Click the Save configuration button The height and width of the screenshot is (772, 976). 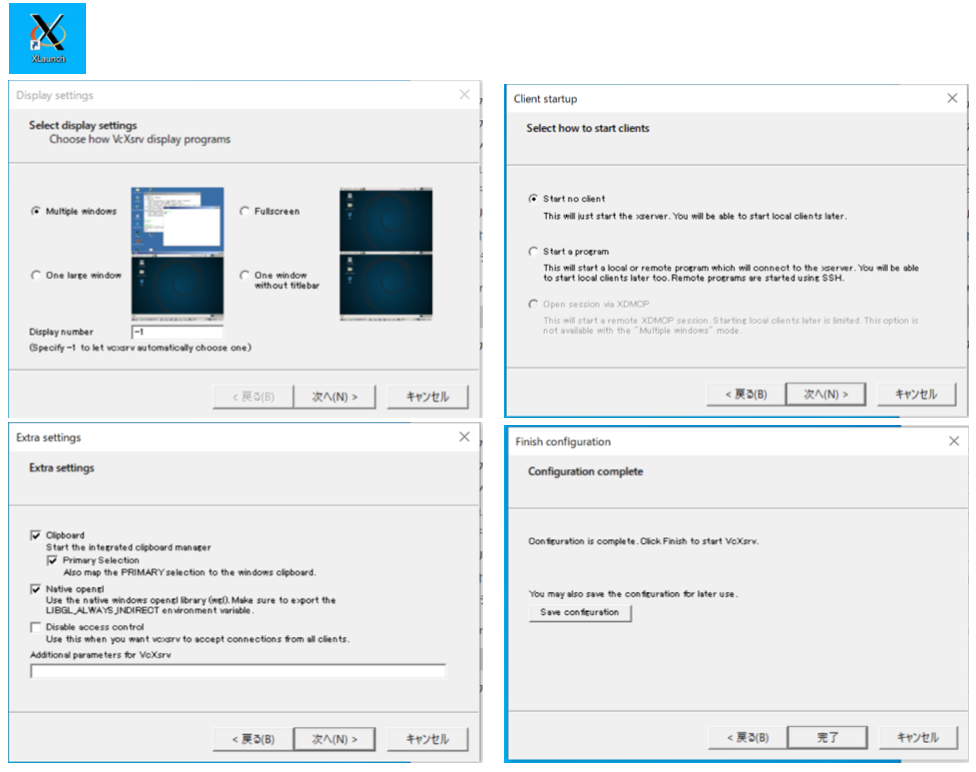[x=580, y=613]
